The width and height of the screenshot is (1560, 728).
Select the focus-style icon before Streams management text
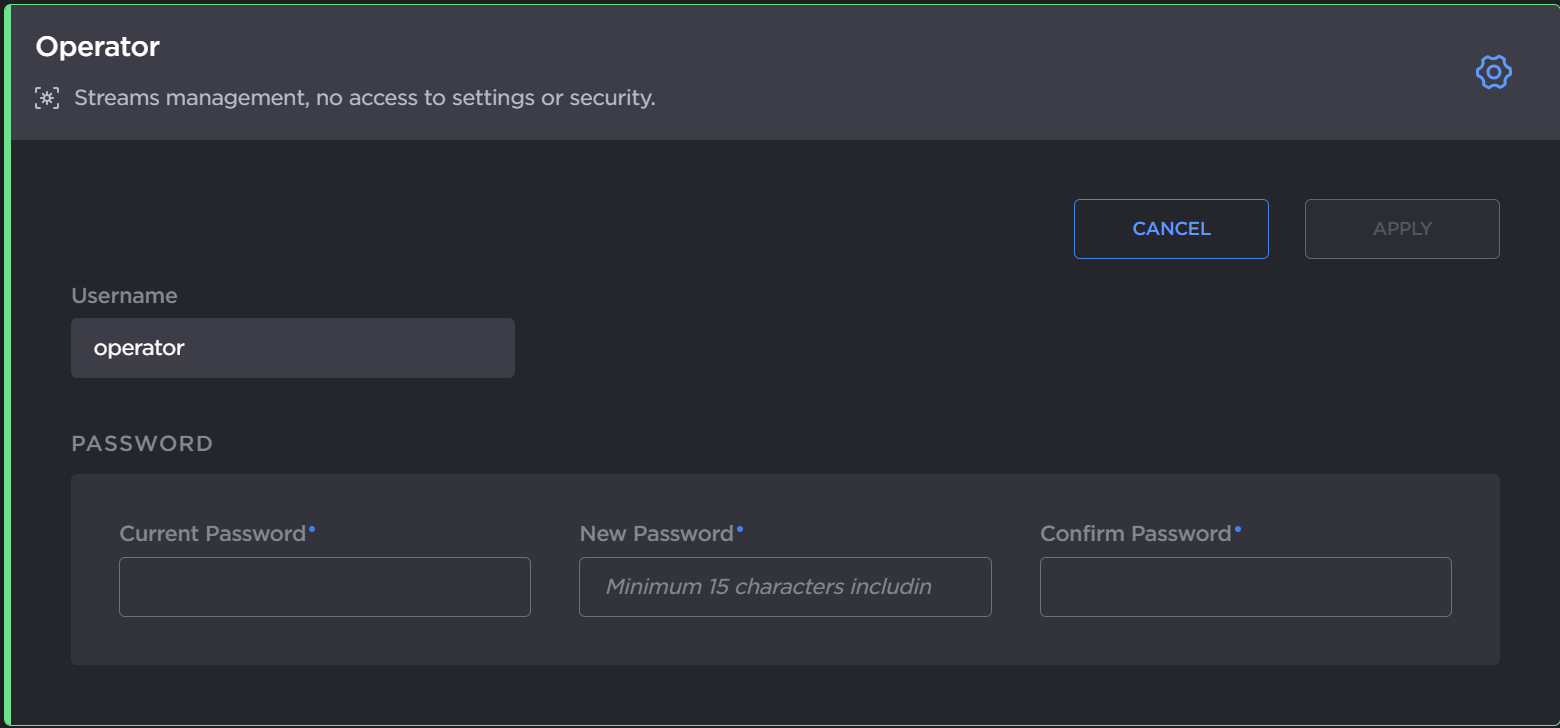point(46,97)
